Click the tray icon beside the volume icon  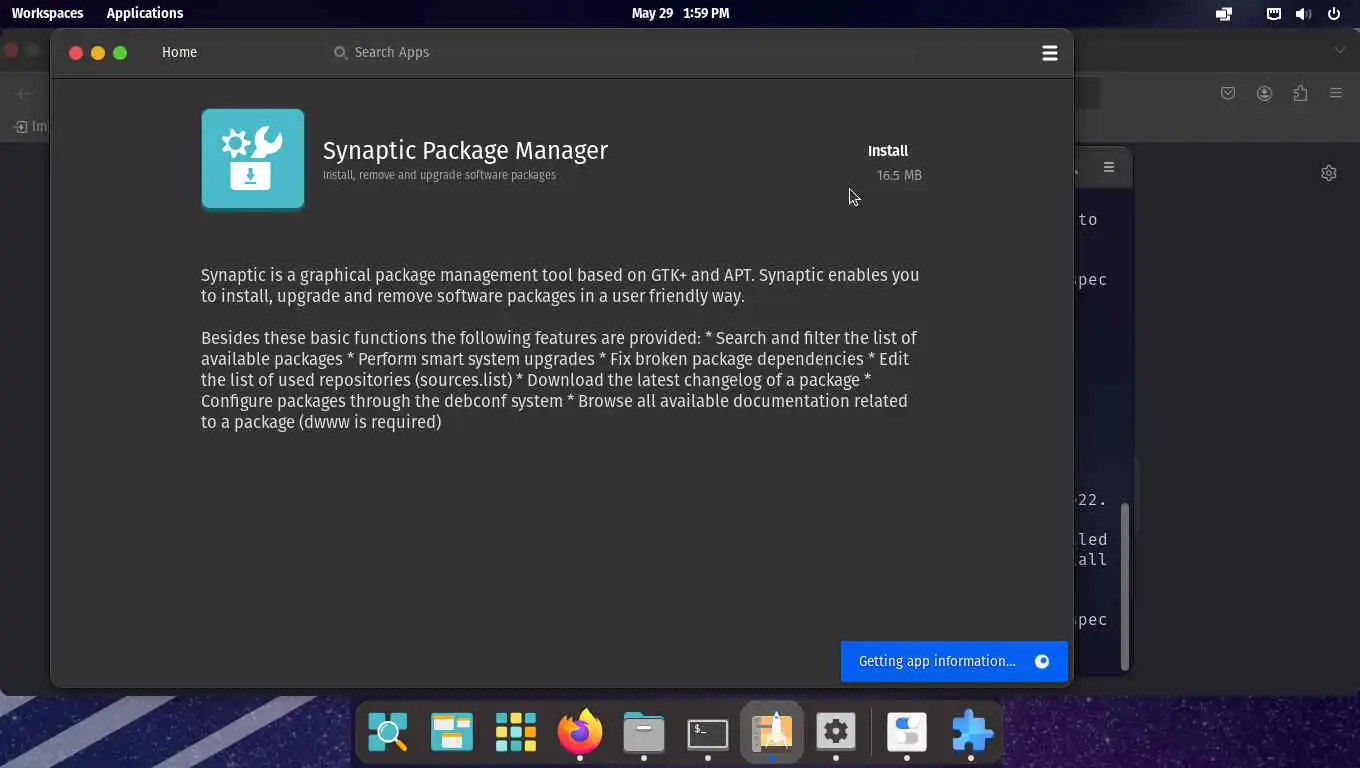[x=1273, y=14]
